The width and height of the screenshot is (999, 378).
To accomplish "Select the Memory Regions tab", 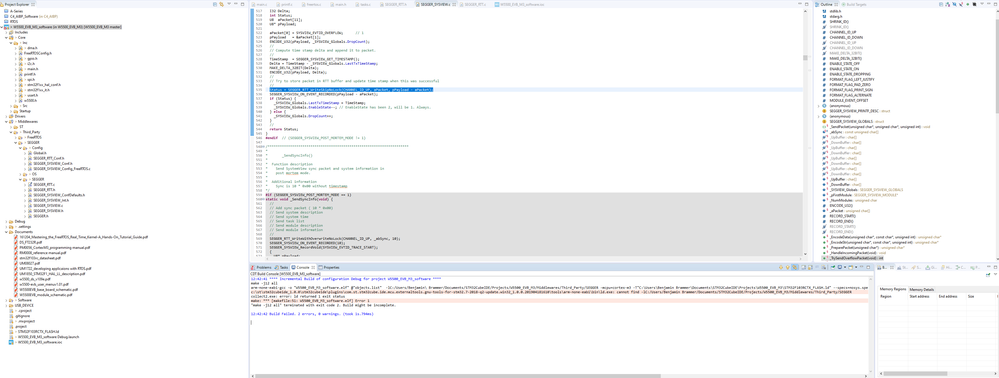I will point(893,289).
